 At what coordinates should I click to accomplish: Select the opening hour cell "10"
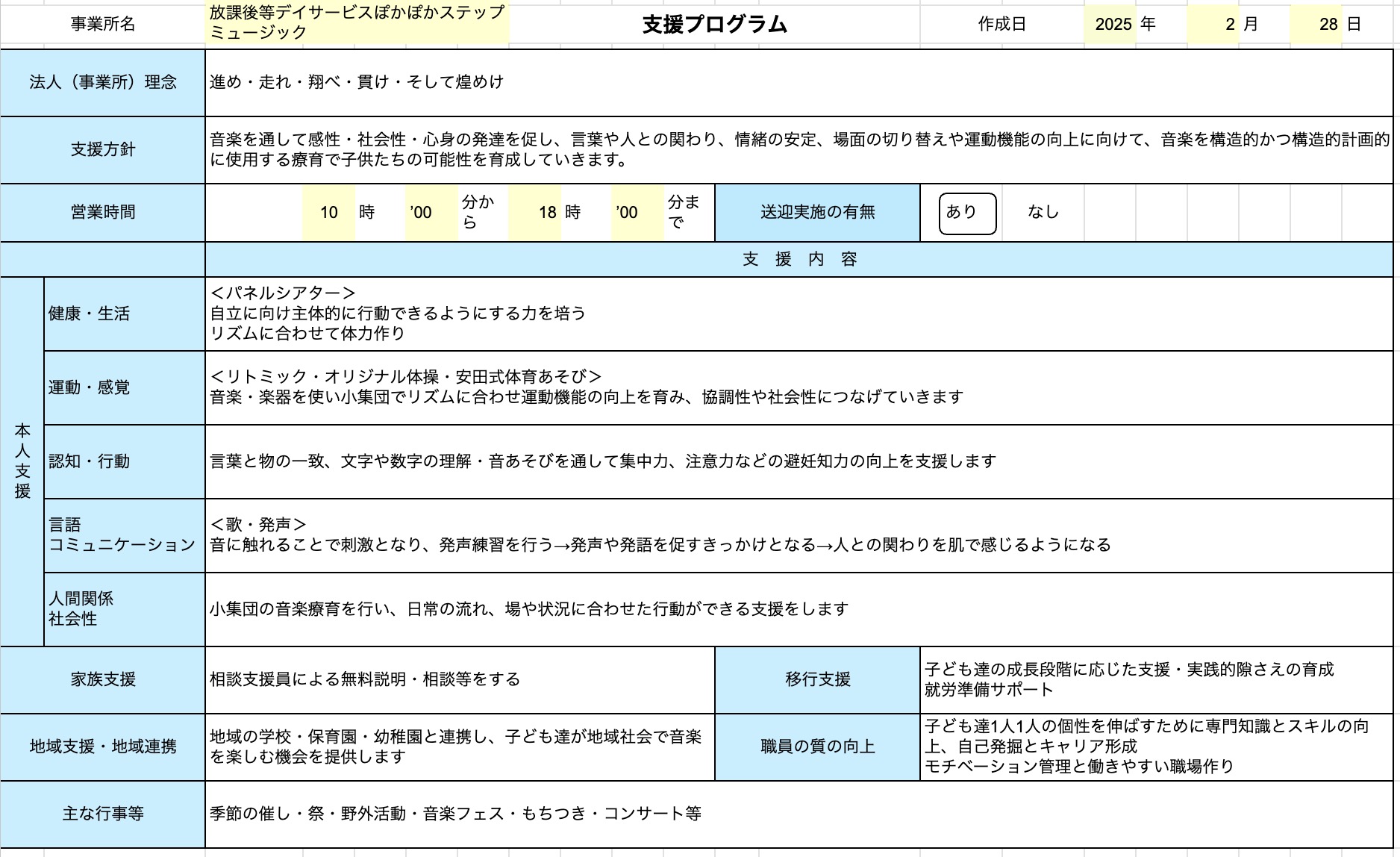[x=329, y=213]
